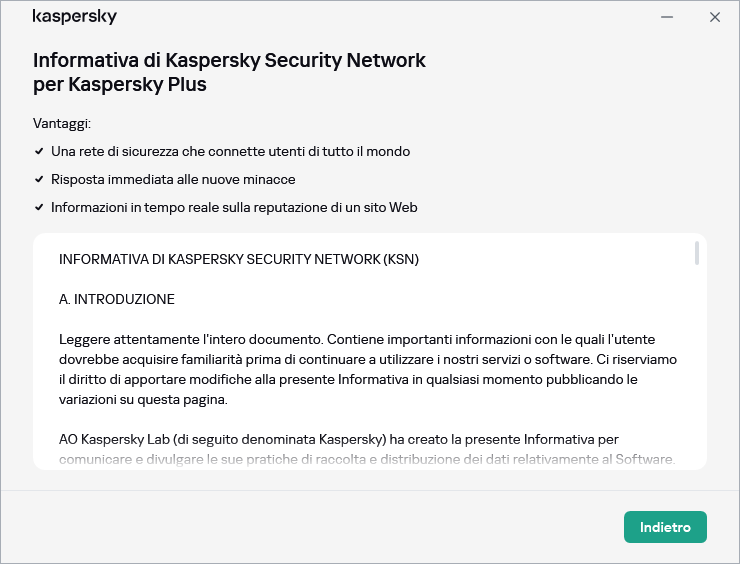Click the 'Informativa di Kaspersky Security Network' heading
The image size is (740, 564).
coord(229,60)
